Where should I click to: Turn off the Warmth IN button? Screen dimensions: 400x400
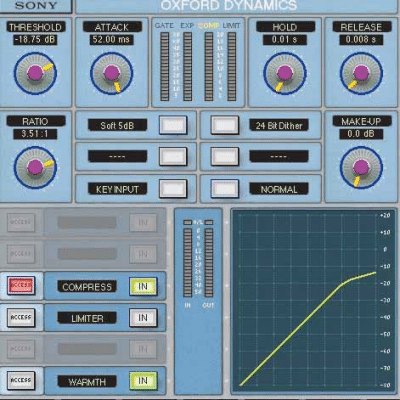(143, 381)
